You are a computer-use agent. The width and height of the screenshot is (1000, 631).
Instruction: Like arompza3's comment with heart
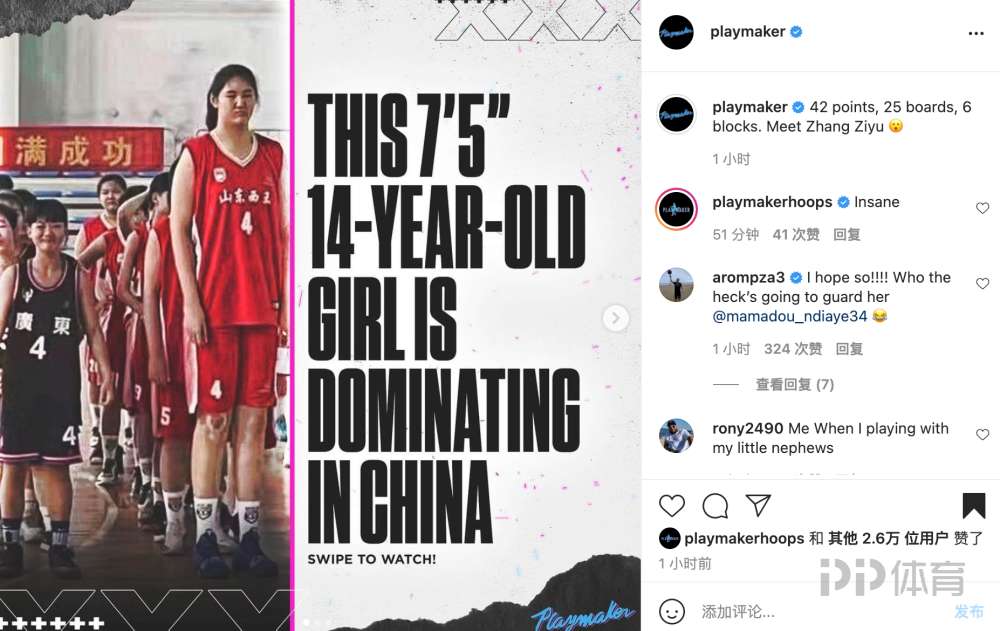982,283
